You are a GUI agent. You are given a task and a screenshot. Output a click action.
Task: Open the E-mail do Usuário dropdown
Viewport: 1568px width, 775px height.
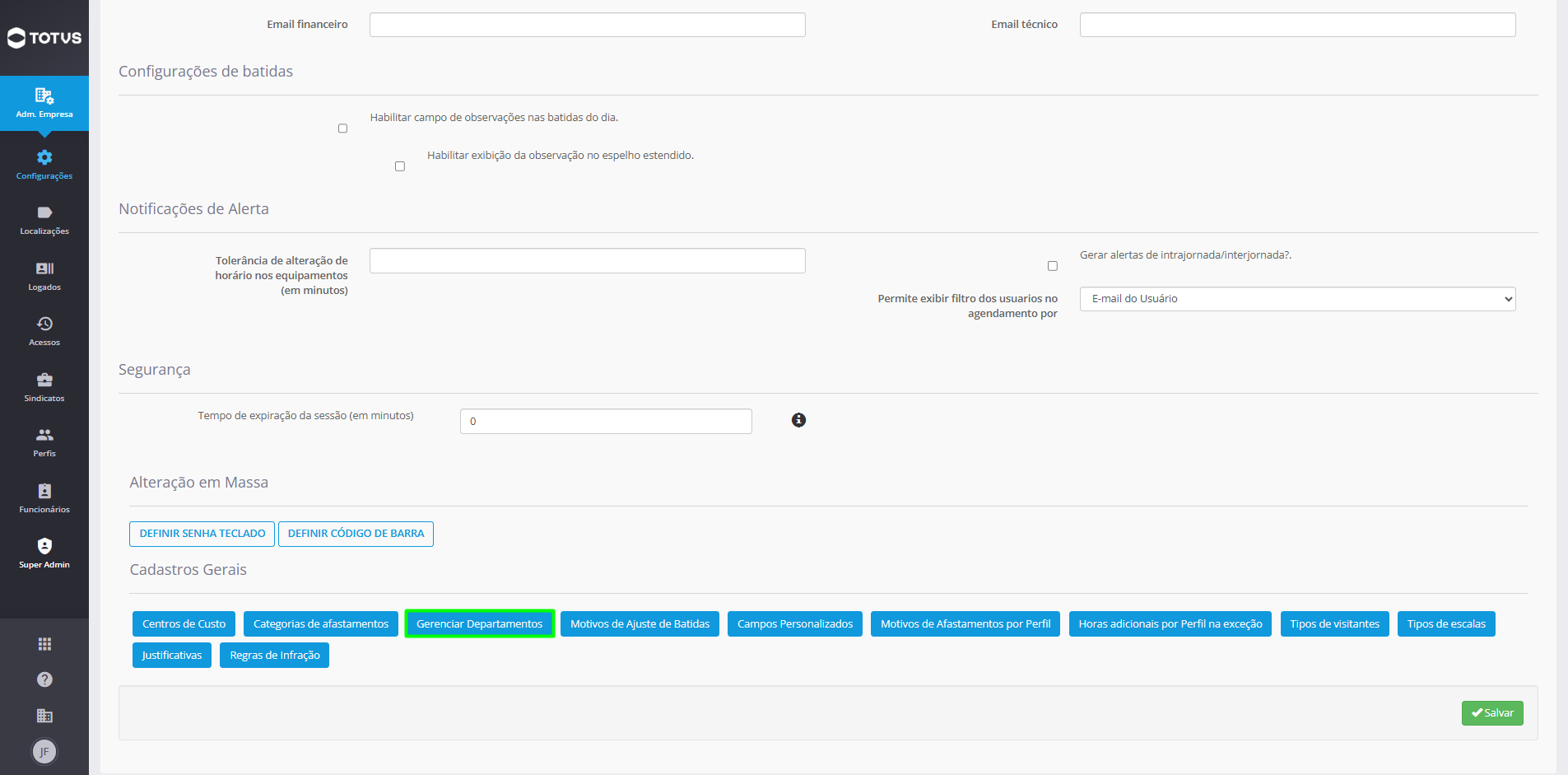pyautogui.click(x=1297, y=299)
